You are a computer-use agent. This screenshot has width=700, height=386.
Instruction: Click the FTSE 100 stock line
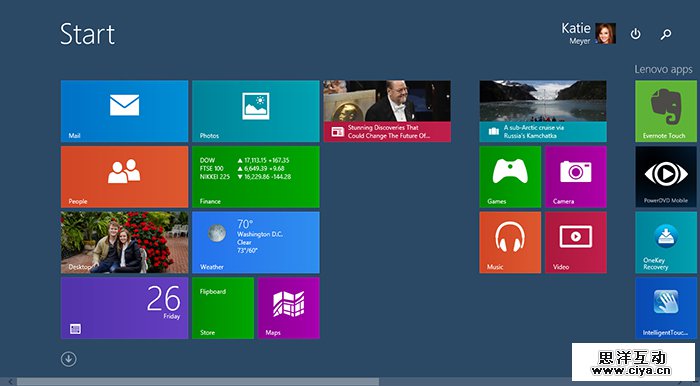(x=242, y=168)
